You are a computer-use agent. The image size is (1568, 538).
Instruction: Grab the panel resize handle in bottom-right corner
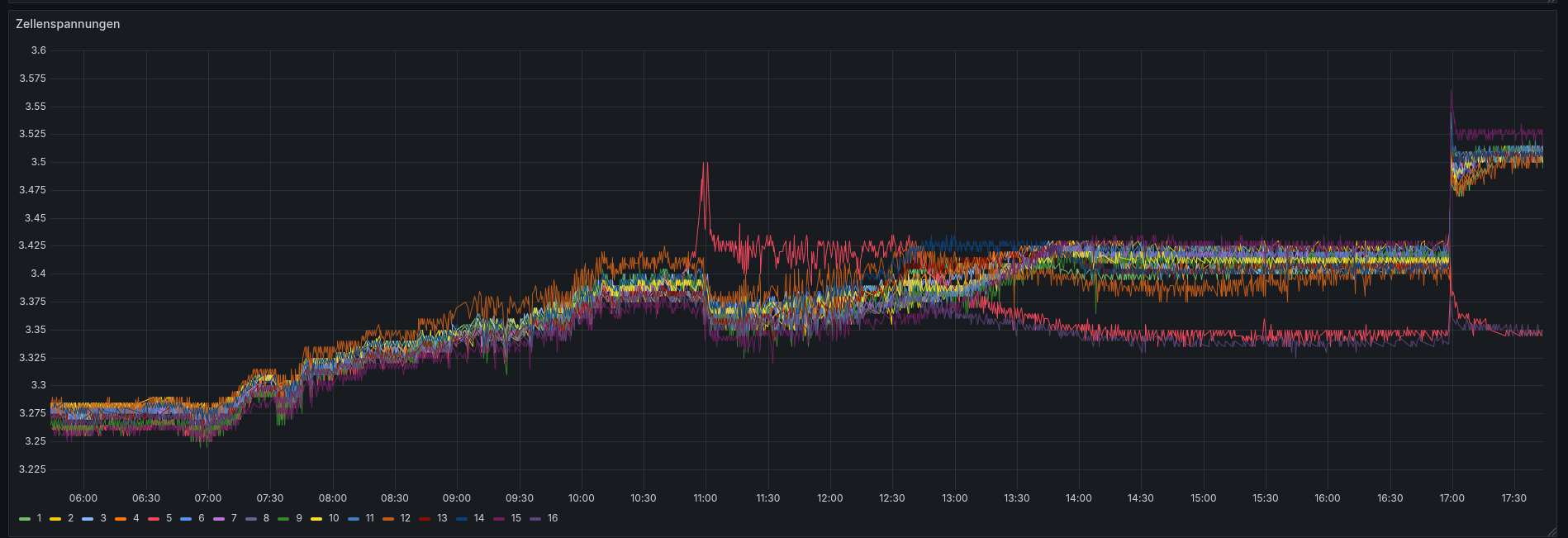pyautogui.click(x=1551, y=532)
